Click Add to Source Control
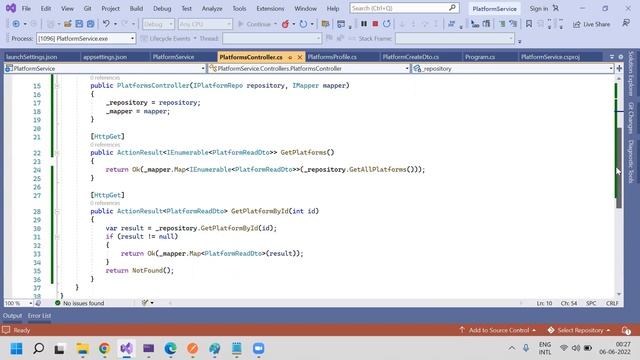Viewport: 640px width, 360px height. point(498,330)
